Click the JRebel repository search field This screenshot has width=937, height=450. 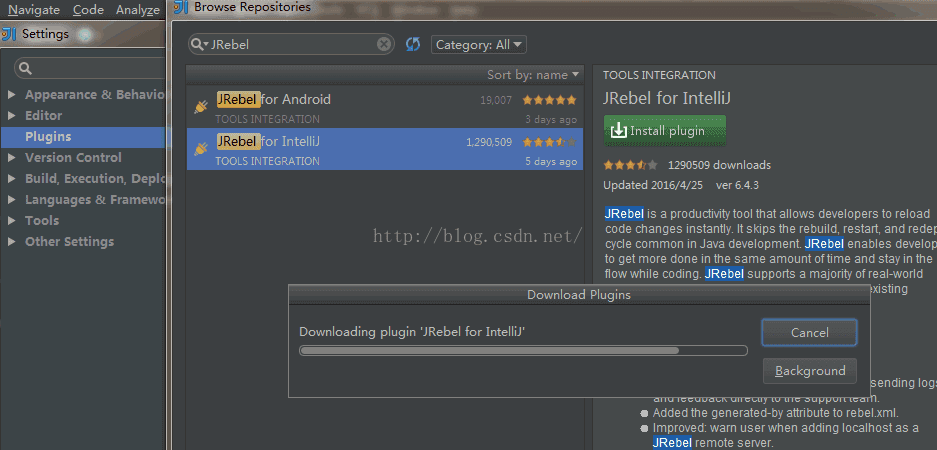[293, 44]
